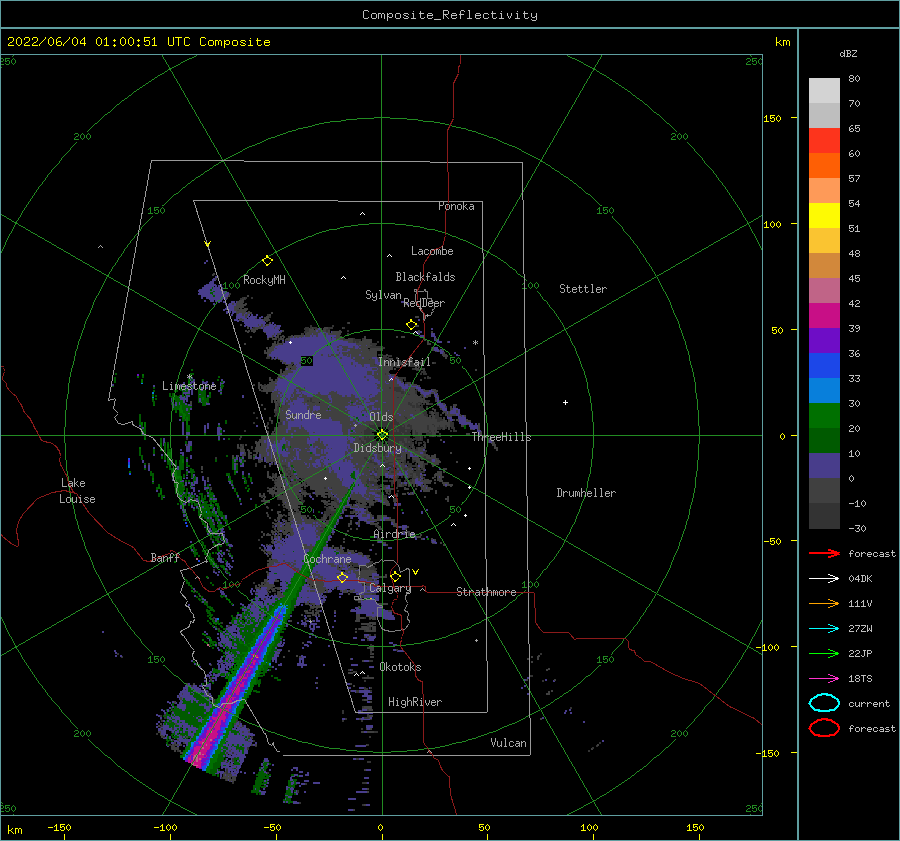Select the yellow 51-54 dBZ color swatch
This screenshot has width=900, height=841.
pyautogui.click(x=824, y=216)
